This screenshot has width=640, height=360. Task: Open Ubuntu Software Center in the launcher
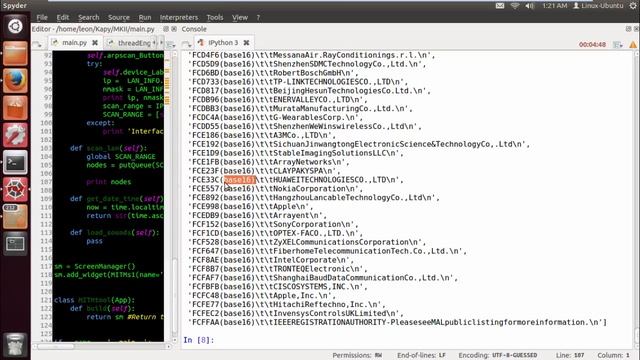click(15, 108)
